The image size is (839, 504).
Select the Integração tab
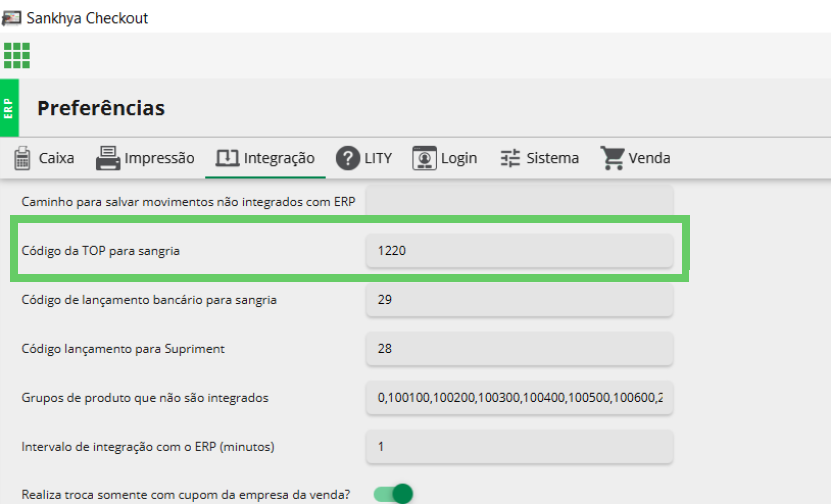265,158
